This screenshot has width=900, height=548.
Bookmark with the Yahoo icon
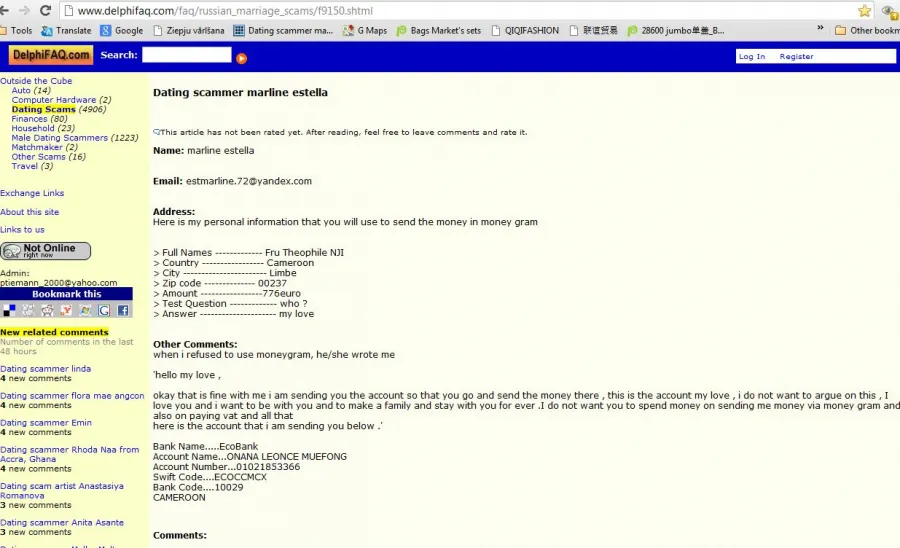pyautogui.click(x=66, y=310)
